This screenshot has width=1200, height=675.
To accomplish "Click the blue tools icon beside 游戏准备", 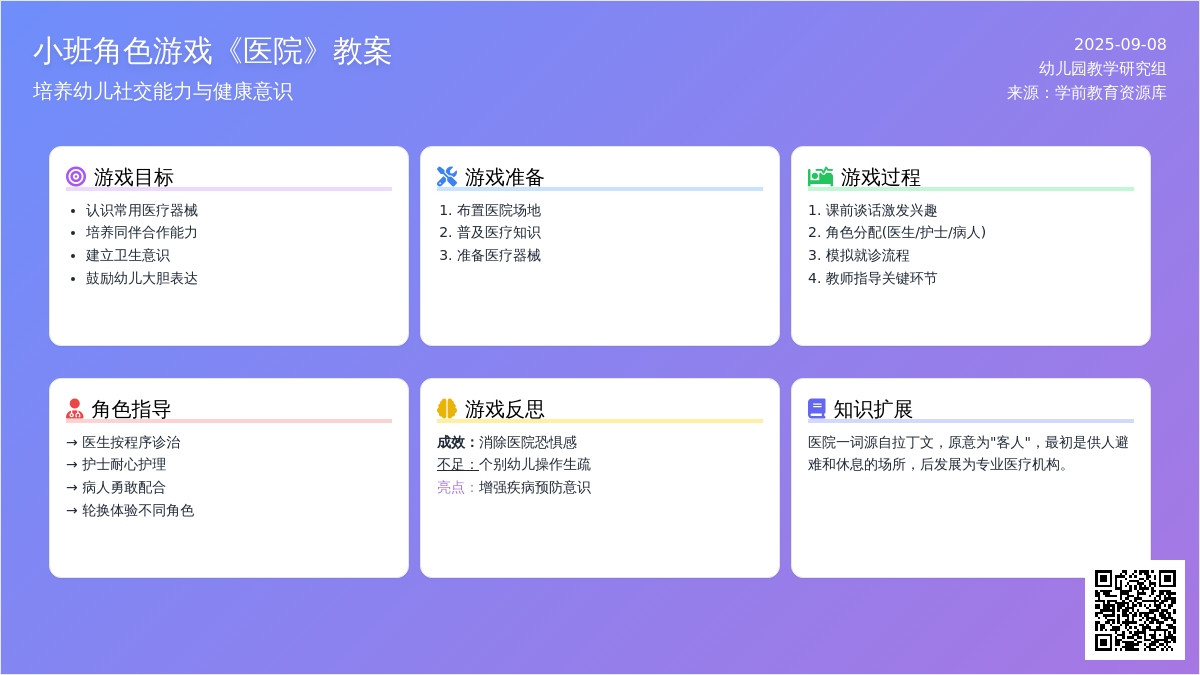I will [447, 177].
